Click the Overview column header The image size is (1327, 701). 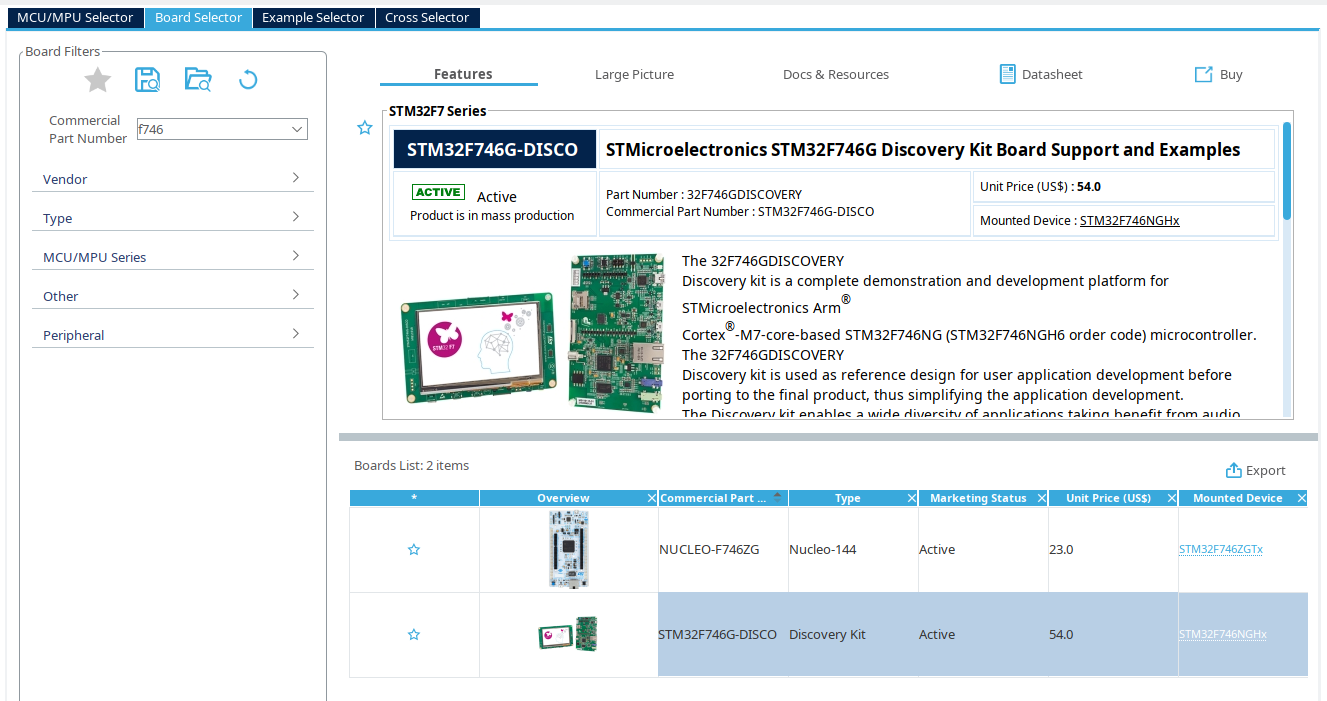tap(563, 498)
